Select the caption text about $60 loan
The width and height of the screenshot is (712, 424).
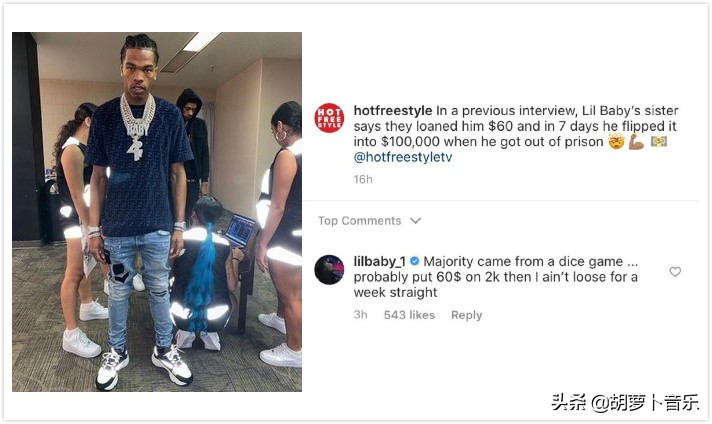point(516,134)
